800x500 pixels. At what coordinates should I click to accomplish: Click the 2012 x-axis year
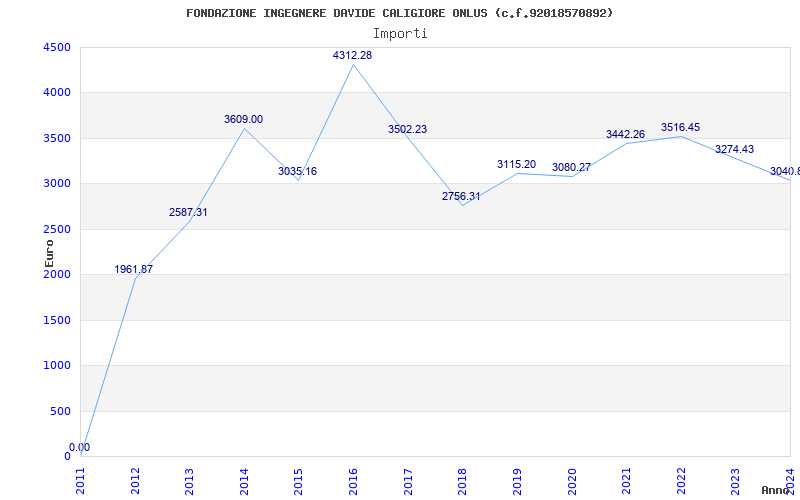(135, 481)
